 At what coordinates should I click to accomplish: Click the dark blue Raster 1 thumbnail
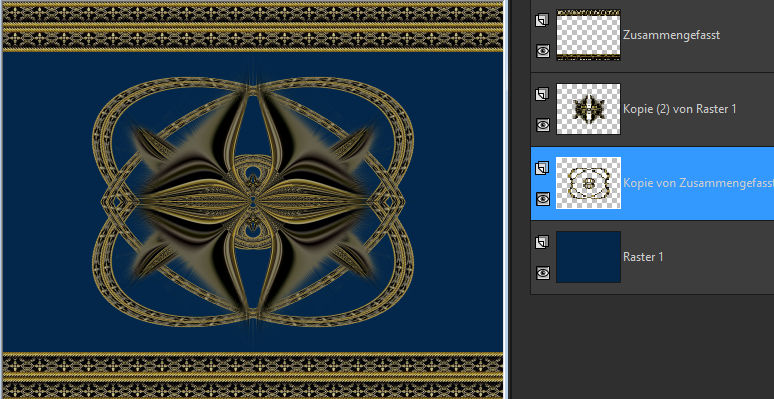[588, 257]
